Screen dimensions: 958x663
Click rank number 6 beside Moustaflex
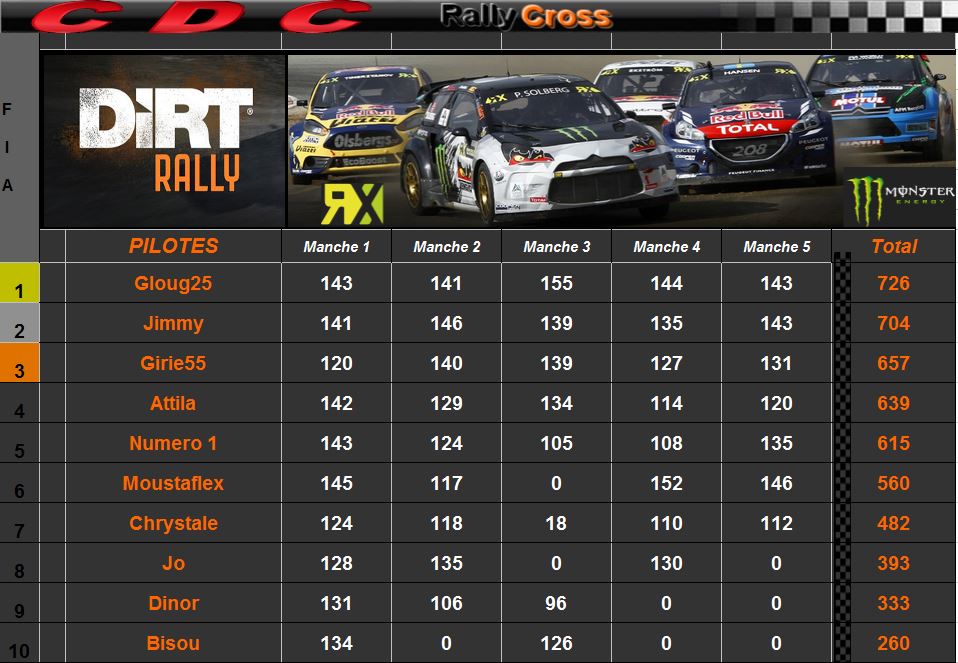coord(20,491)
